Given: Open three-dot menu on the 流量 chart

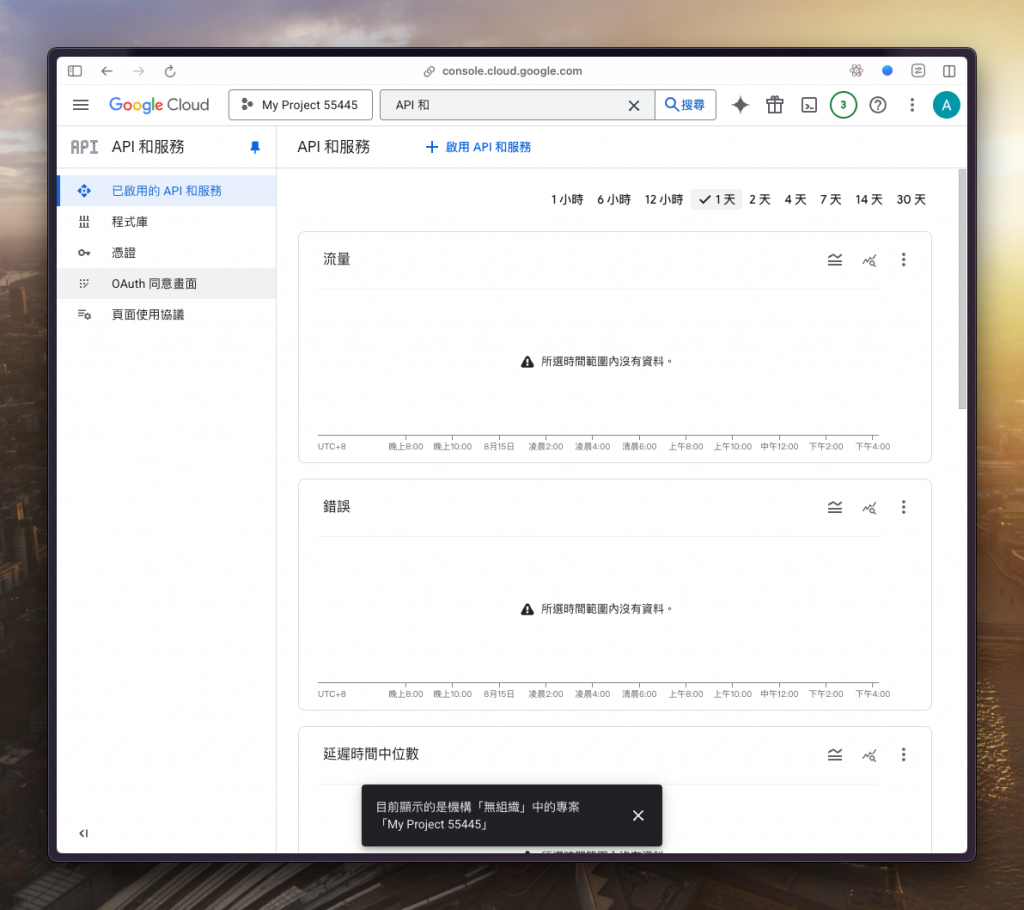Looking at the screenshot, I should [904, 260].
